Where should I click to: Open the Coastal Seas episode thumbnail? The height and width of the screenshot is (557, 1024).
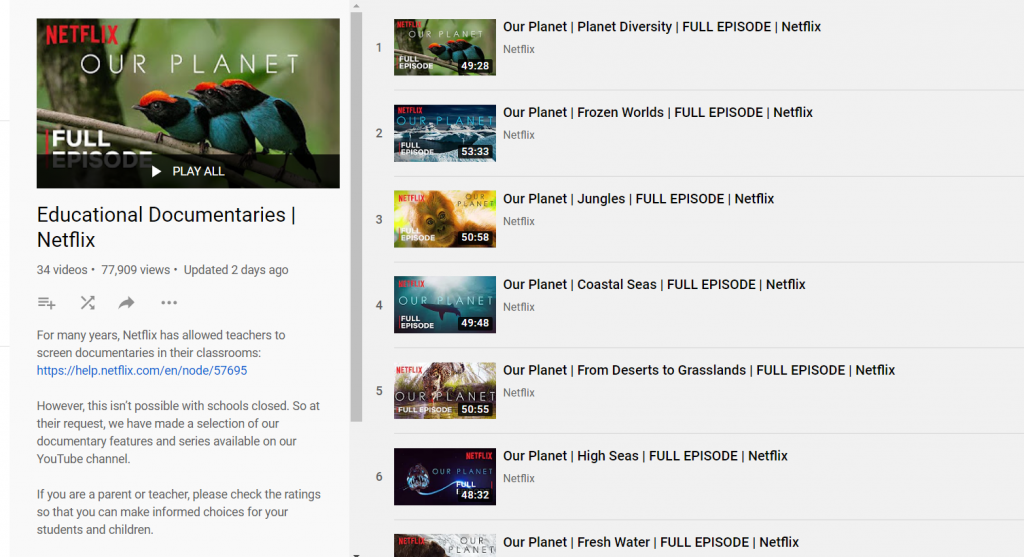[x=445, y=304]
